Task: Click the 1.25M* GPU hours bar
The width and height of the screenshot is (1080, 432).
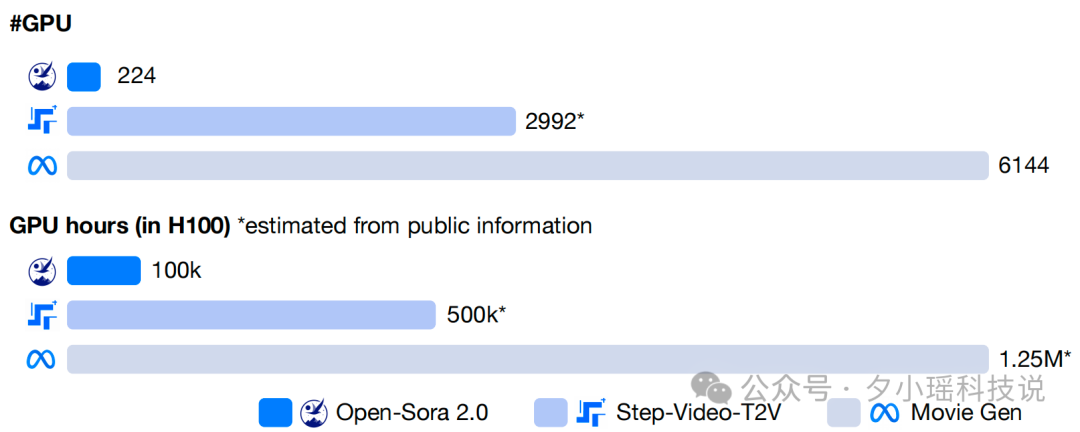Action: tap(528, 359)
